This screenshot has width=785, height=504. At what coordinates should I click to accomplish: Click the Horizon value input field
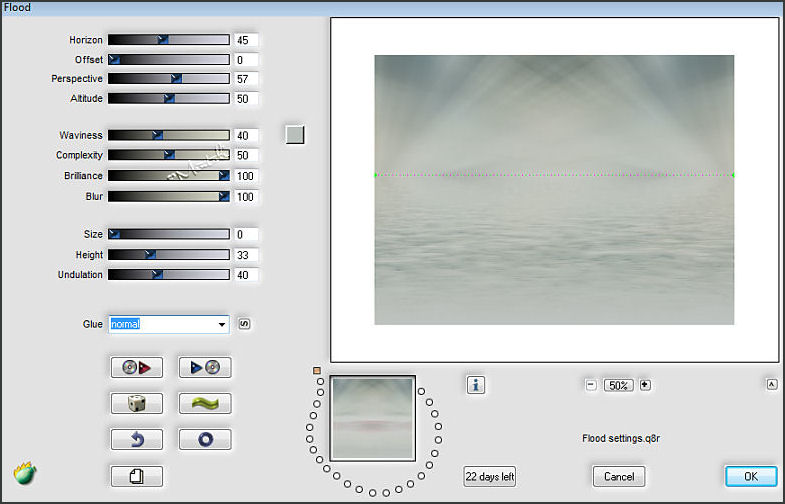coord(246,40)
